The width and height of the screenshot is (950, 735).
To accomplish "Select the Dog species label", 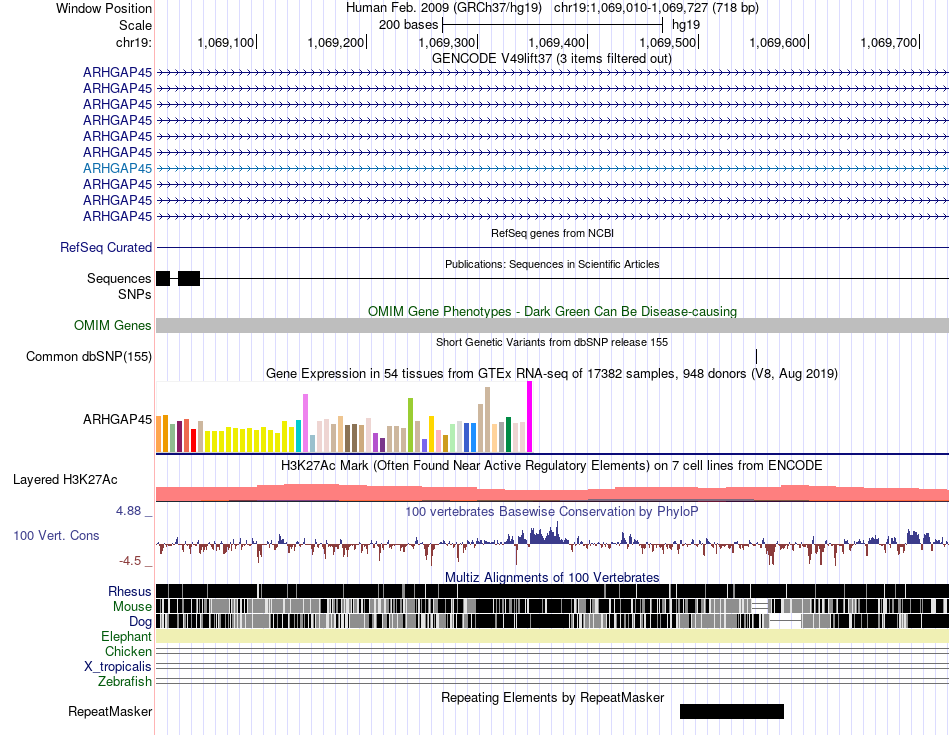I will click(x=140, y=622).
